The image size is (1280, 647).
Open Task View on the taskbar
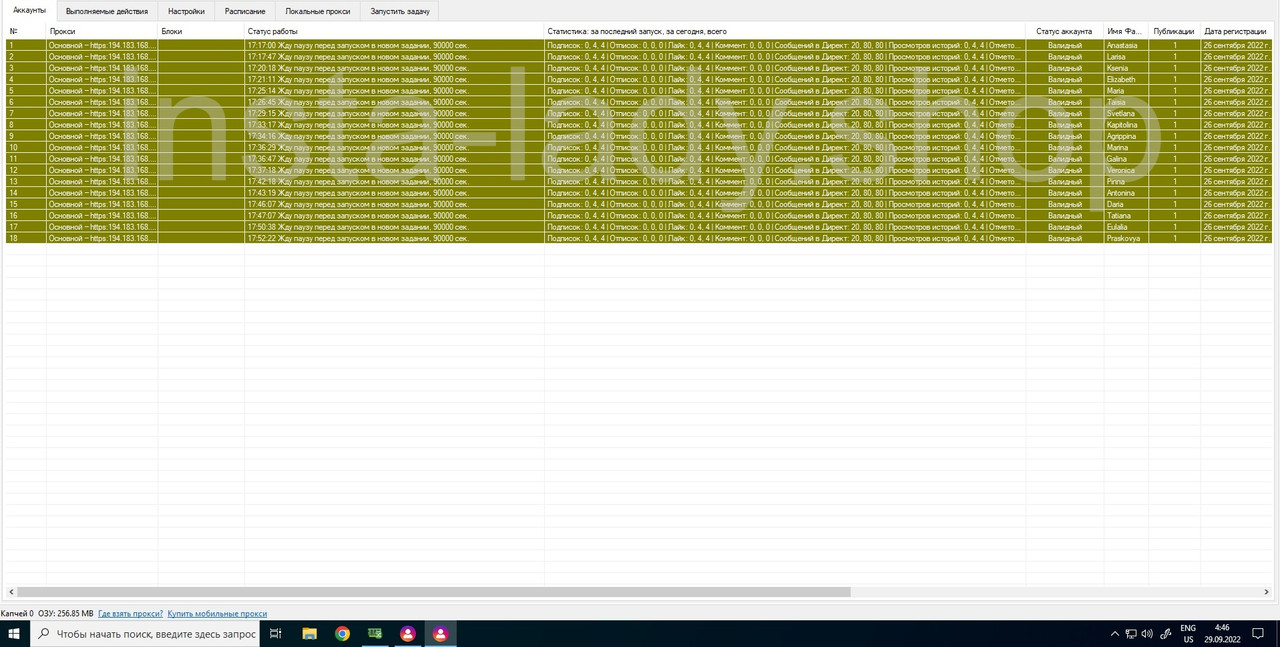277,634
